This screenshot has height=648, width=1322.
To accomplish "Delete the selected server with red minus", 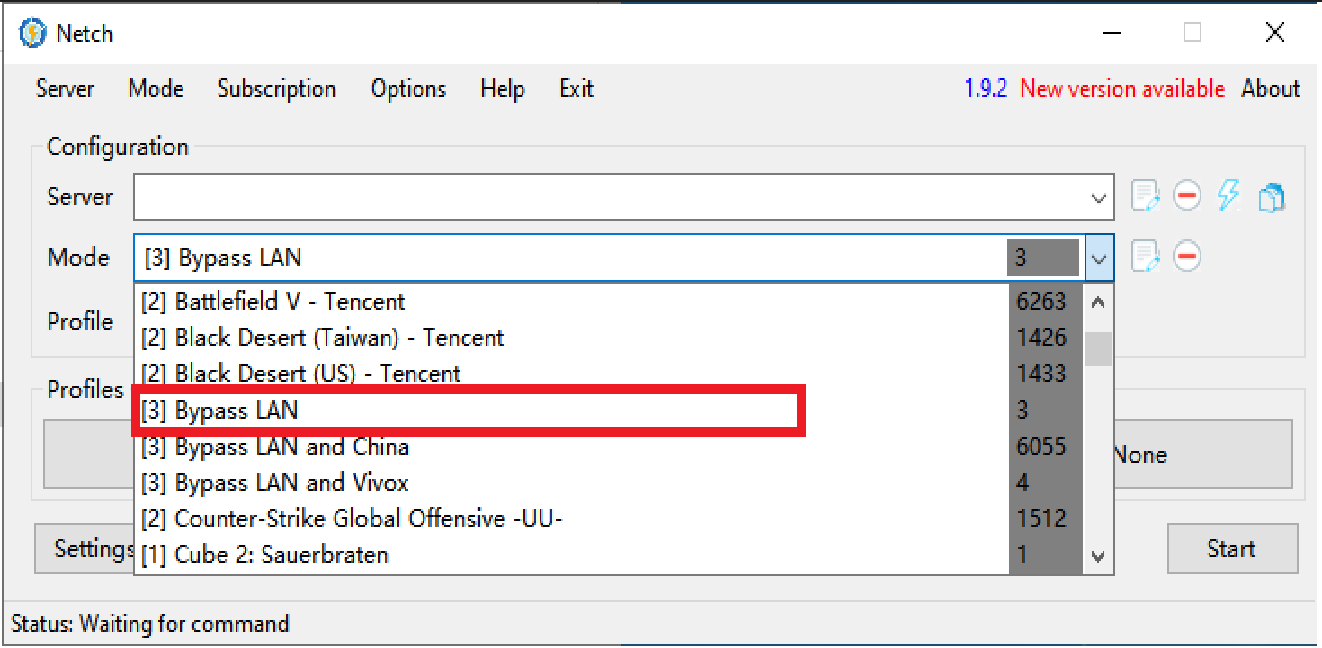I will [1187, 197].
